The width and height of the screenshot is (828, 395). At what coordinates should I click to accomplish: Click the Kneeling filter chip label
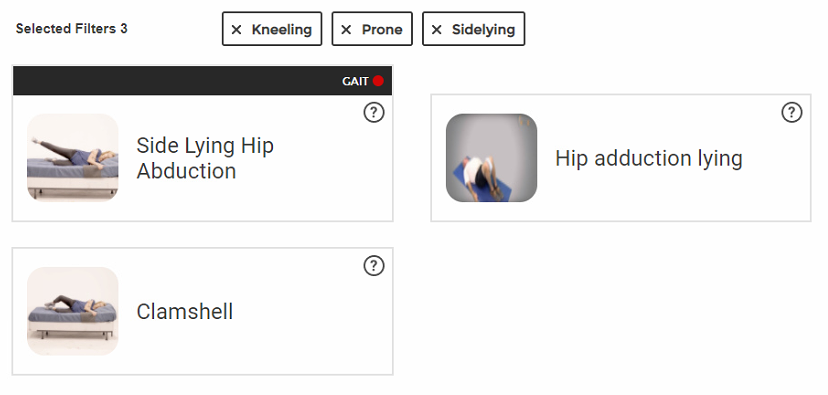click(x=281, y=30)
